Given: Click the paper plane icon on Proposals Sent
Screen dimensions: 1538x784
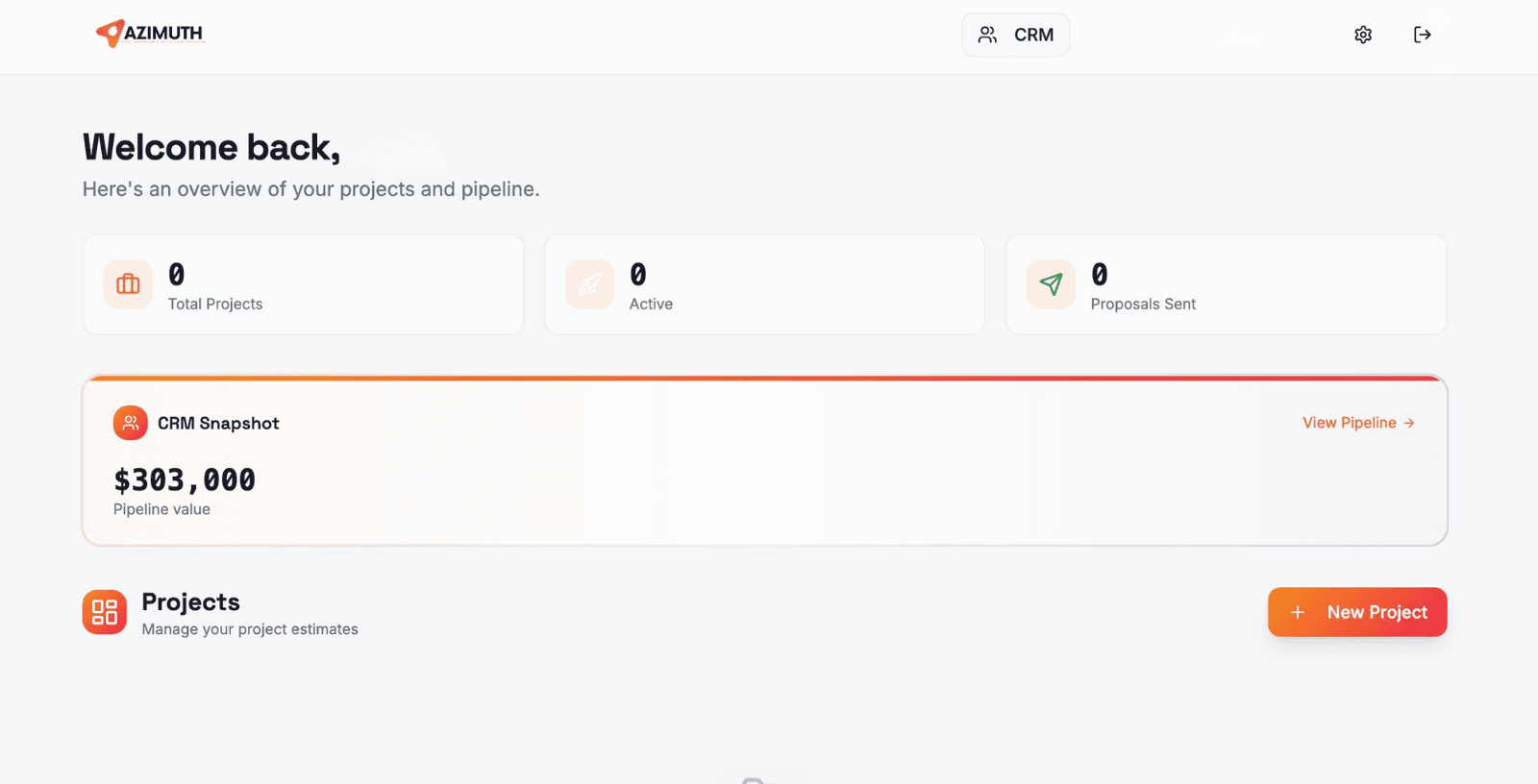Looking at the screenshot, I should click(x=1051, y=284).
